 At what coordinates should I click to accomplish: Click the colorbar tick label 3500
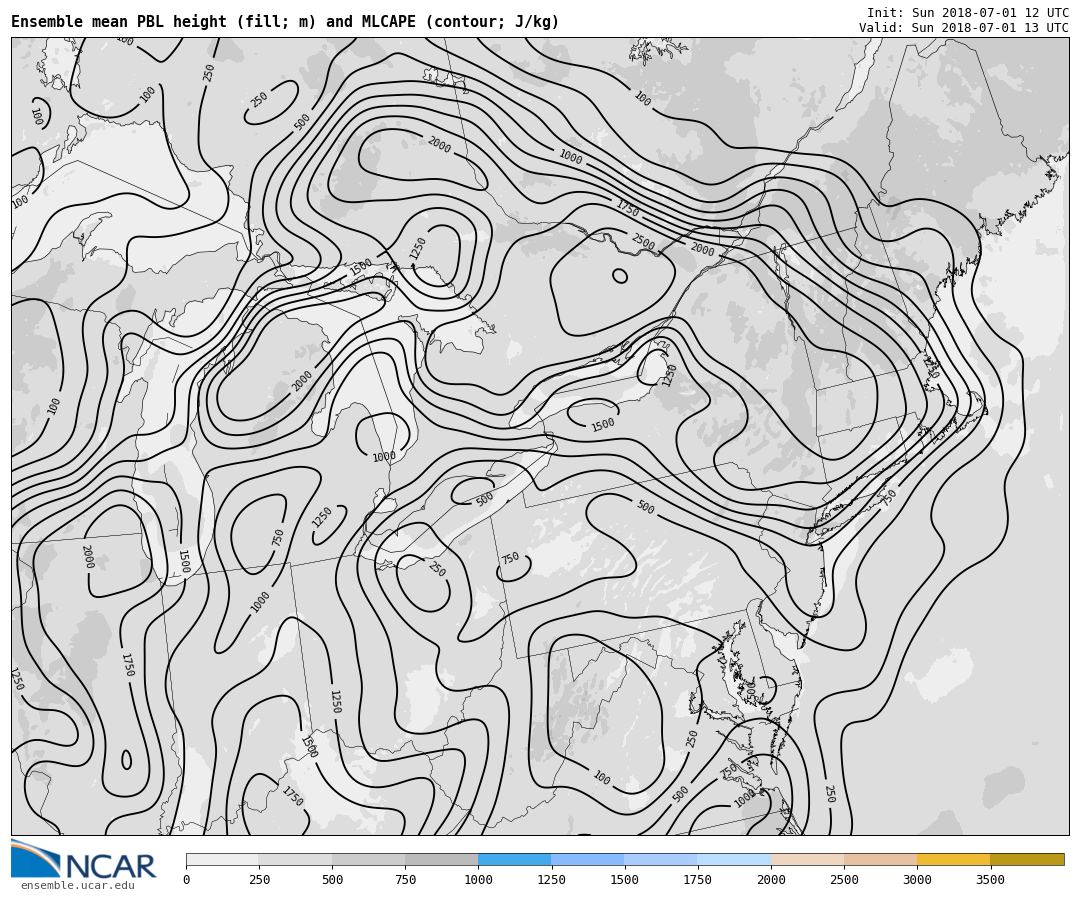coord(990,879)
